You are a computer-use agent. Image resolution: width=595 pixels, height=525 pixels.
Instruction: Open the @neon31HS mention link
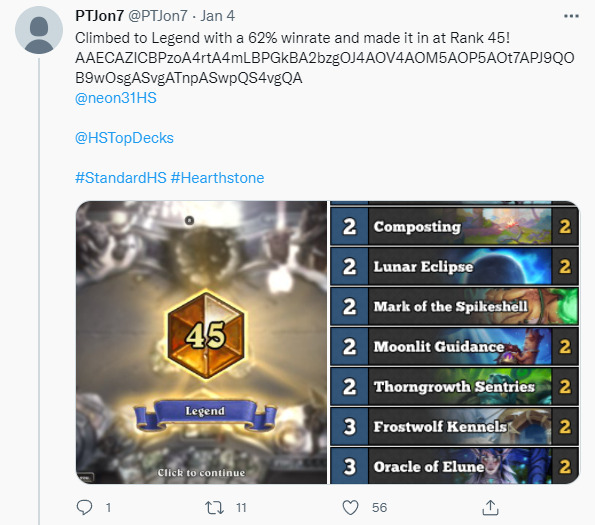(116, 98)
